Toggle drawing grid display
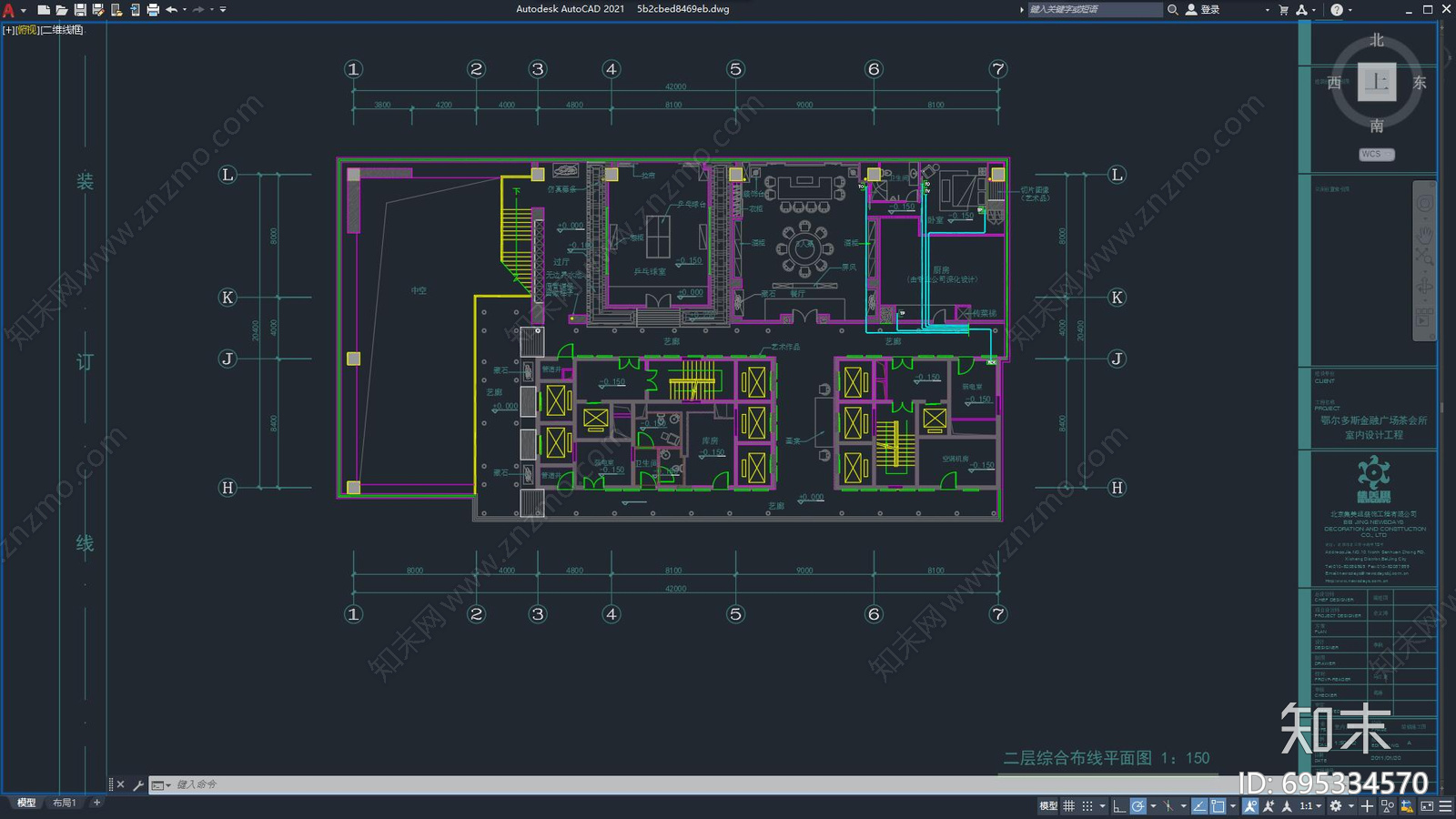The width and height of the screenshot is (1456, 819). click(x=1068, y=805)
